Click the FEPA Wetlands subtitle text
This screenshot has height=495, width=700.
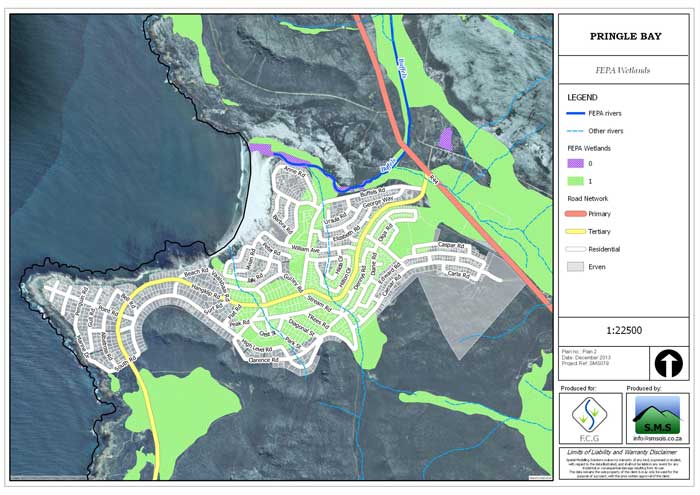pos(623,70)
